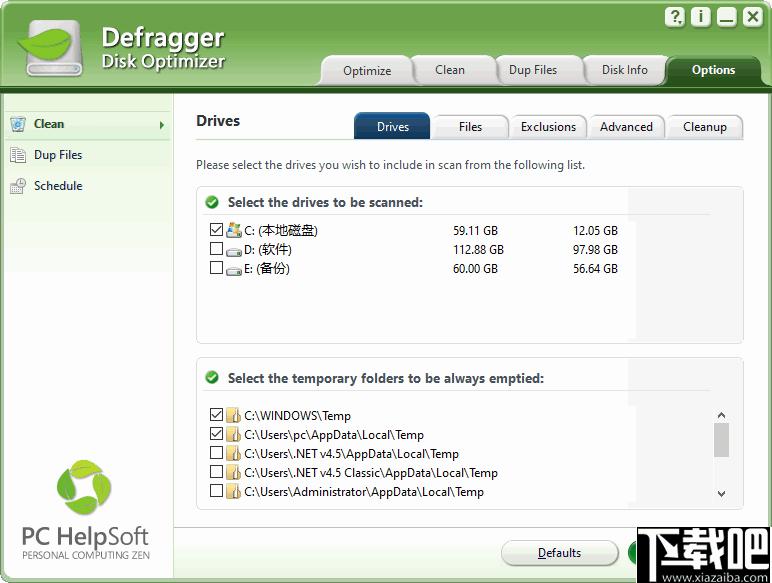
Task: Click the 12.05 GB free space value
Action: (595, 230)
